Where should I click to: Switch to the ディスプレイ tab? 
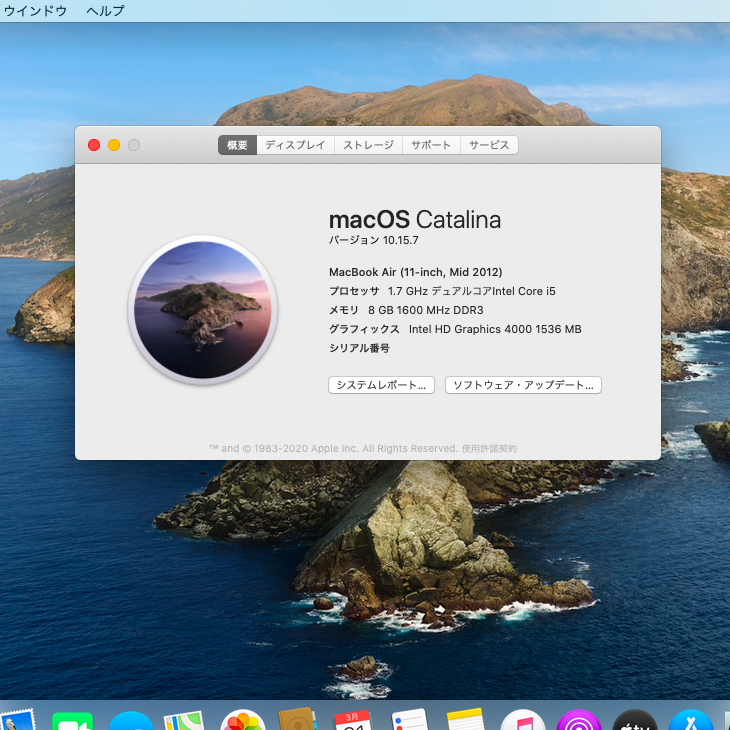point(295,145)
